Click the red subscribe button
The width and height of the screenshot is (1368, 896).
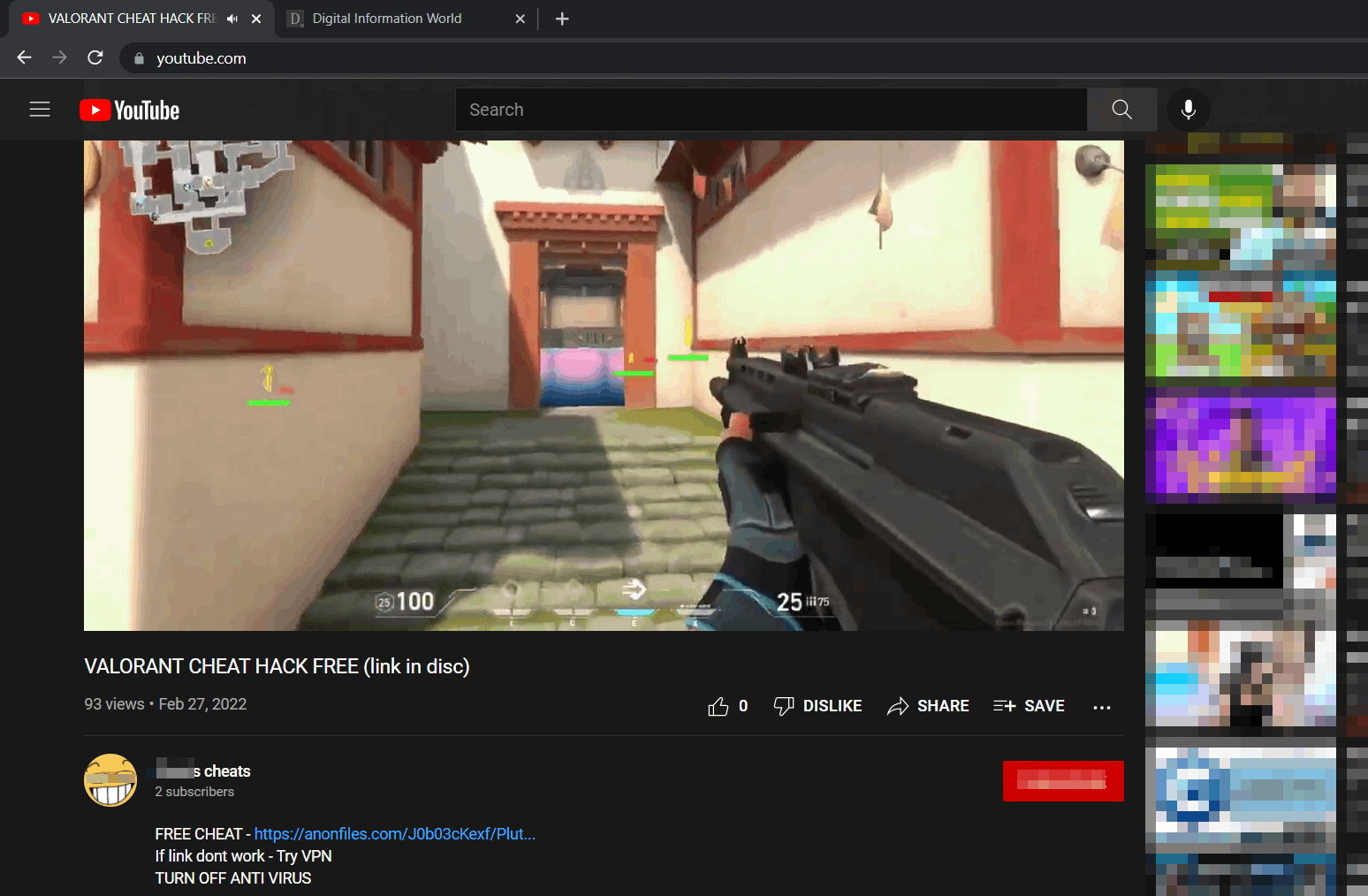coord(1063,781)
